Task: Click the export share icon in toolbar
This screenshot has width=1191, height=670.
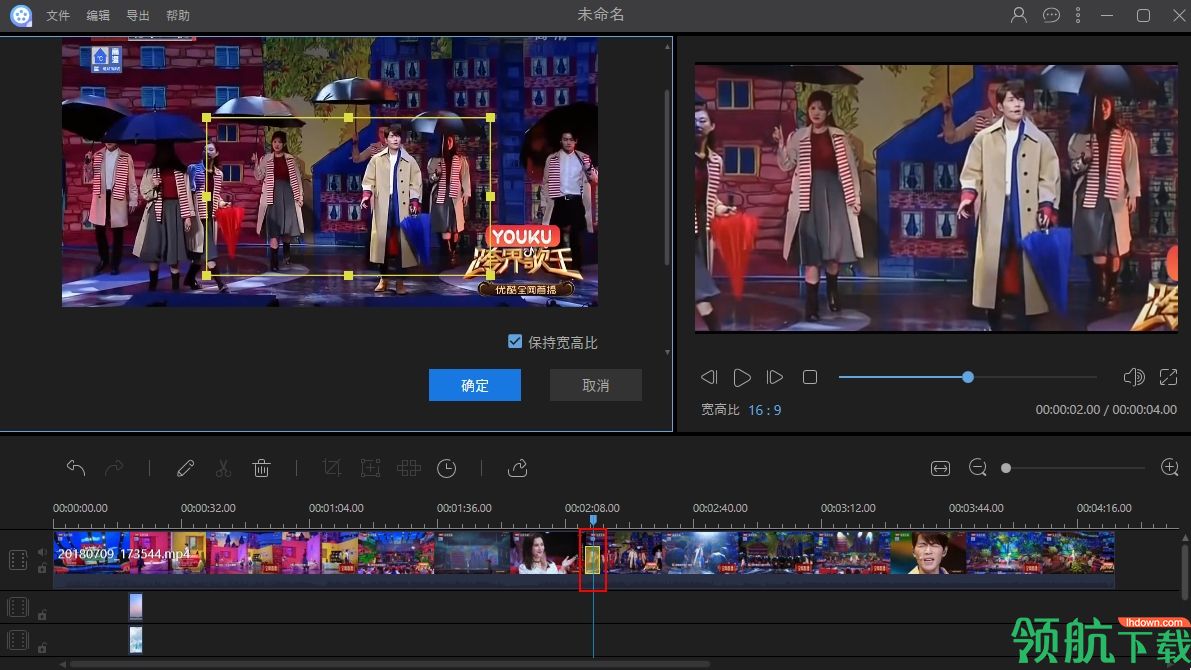Action: tap(517, 468)
